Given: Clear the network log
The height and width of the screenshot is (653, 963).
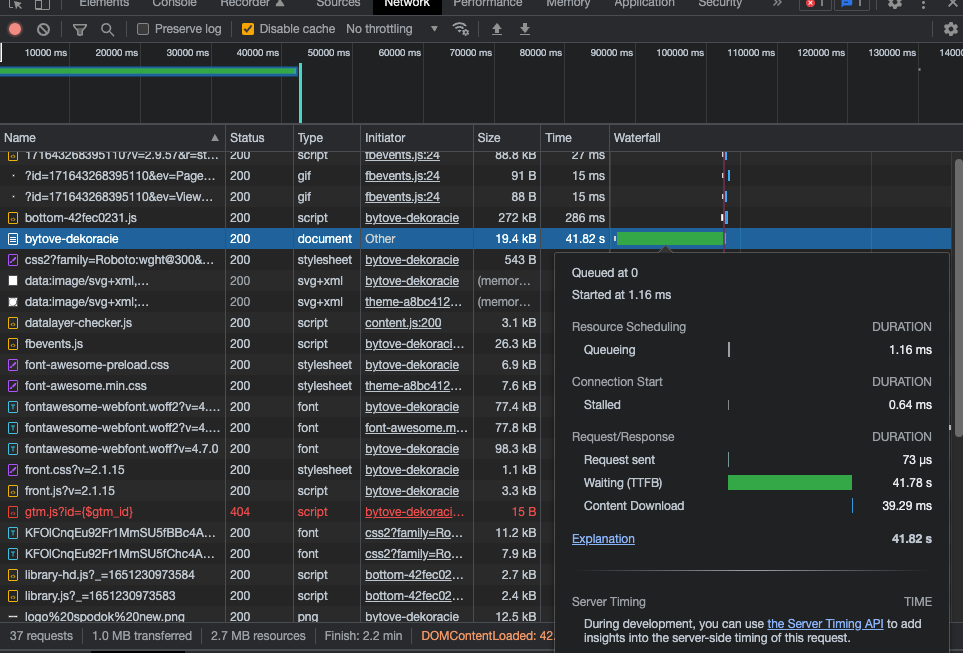Looking at the screenshot, I should (43, 29).
